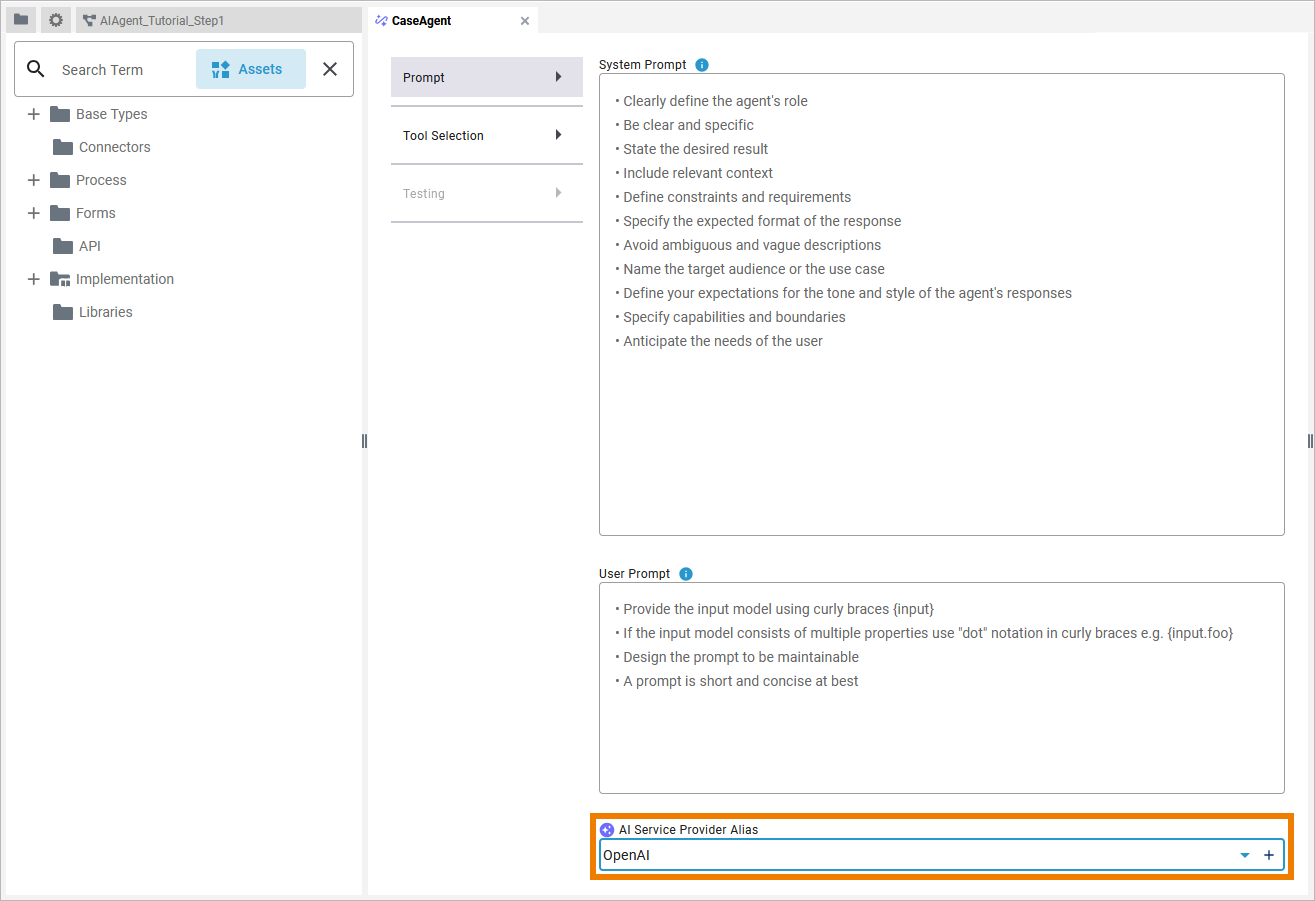
Task: Expand the Process folder
Action: pyautogui.click(x=33, y=180)
